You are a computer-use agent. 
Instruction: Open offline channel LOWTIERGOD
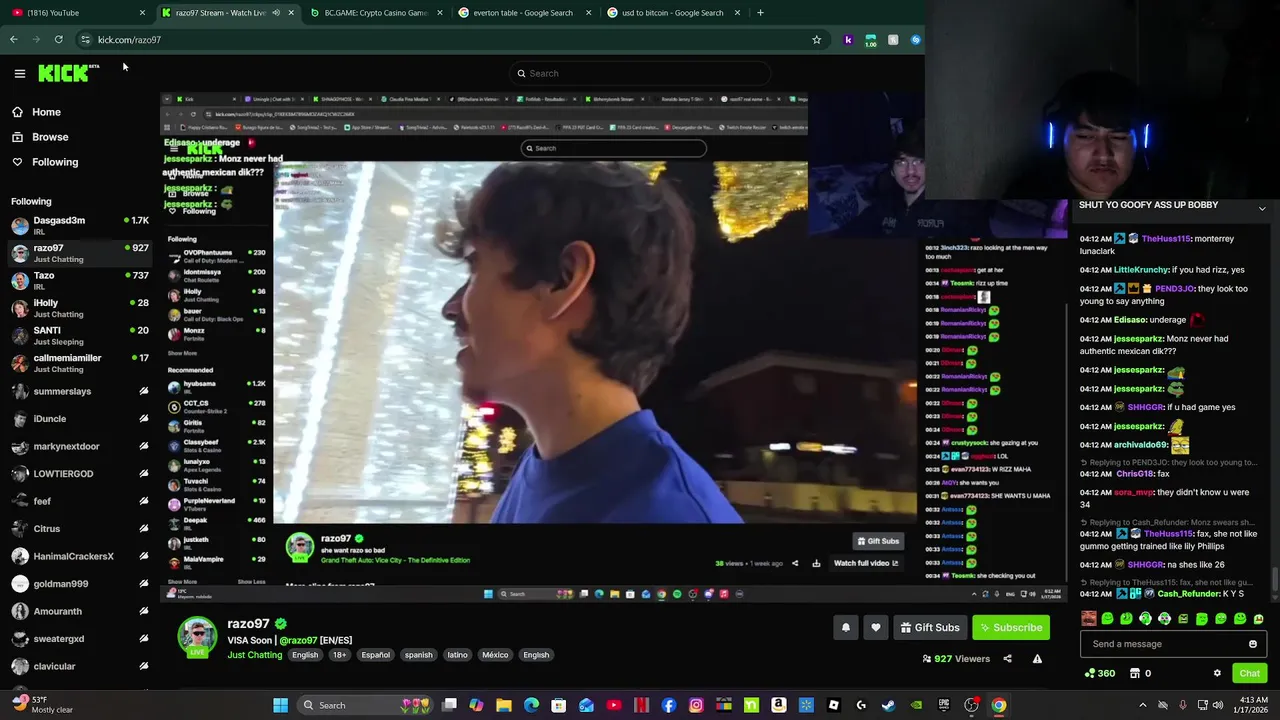[79, 474]
